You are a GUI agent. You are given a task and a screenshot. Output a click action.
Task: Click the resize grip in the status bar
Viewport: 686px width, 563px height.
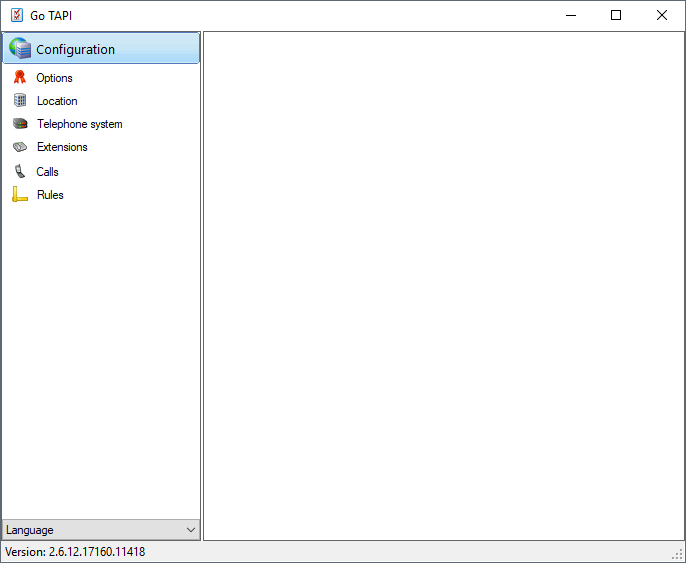(678, 555)
